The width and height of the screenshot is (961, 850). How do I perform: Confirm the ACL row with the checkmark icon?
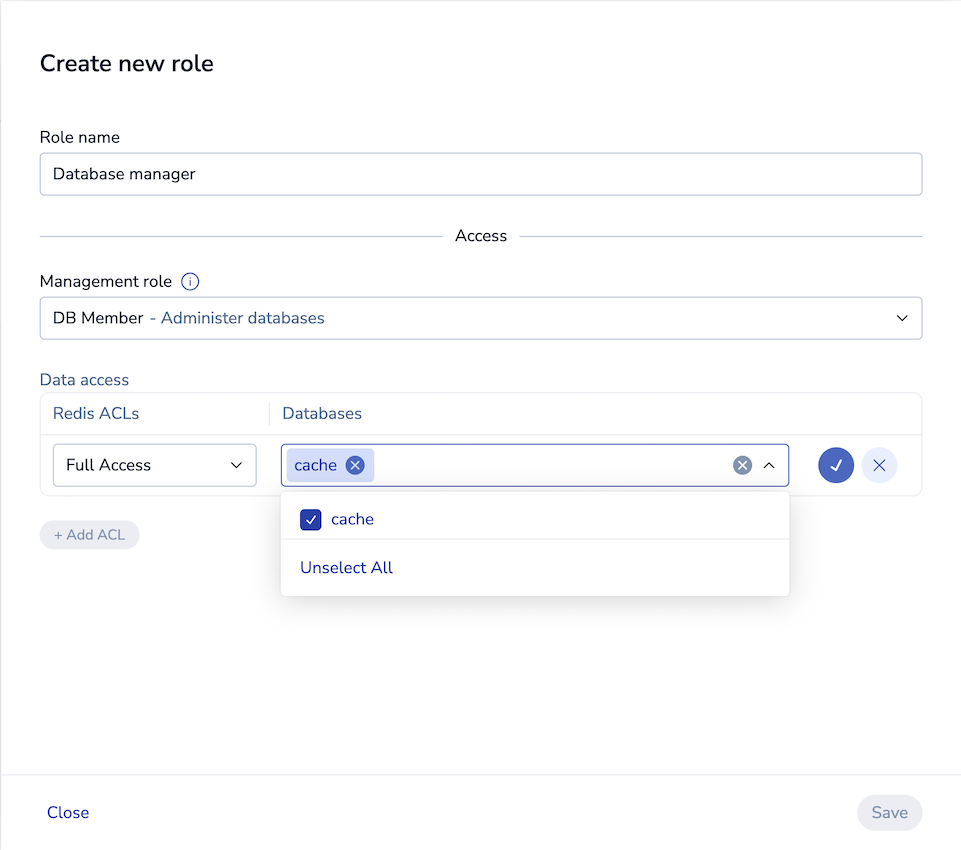[836, 465]
